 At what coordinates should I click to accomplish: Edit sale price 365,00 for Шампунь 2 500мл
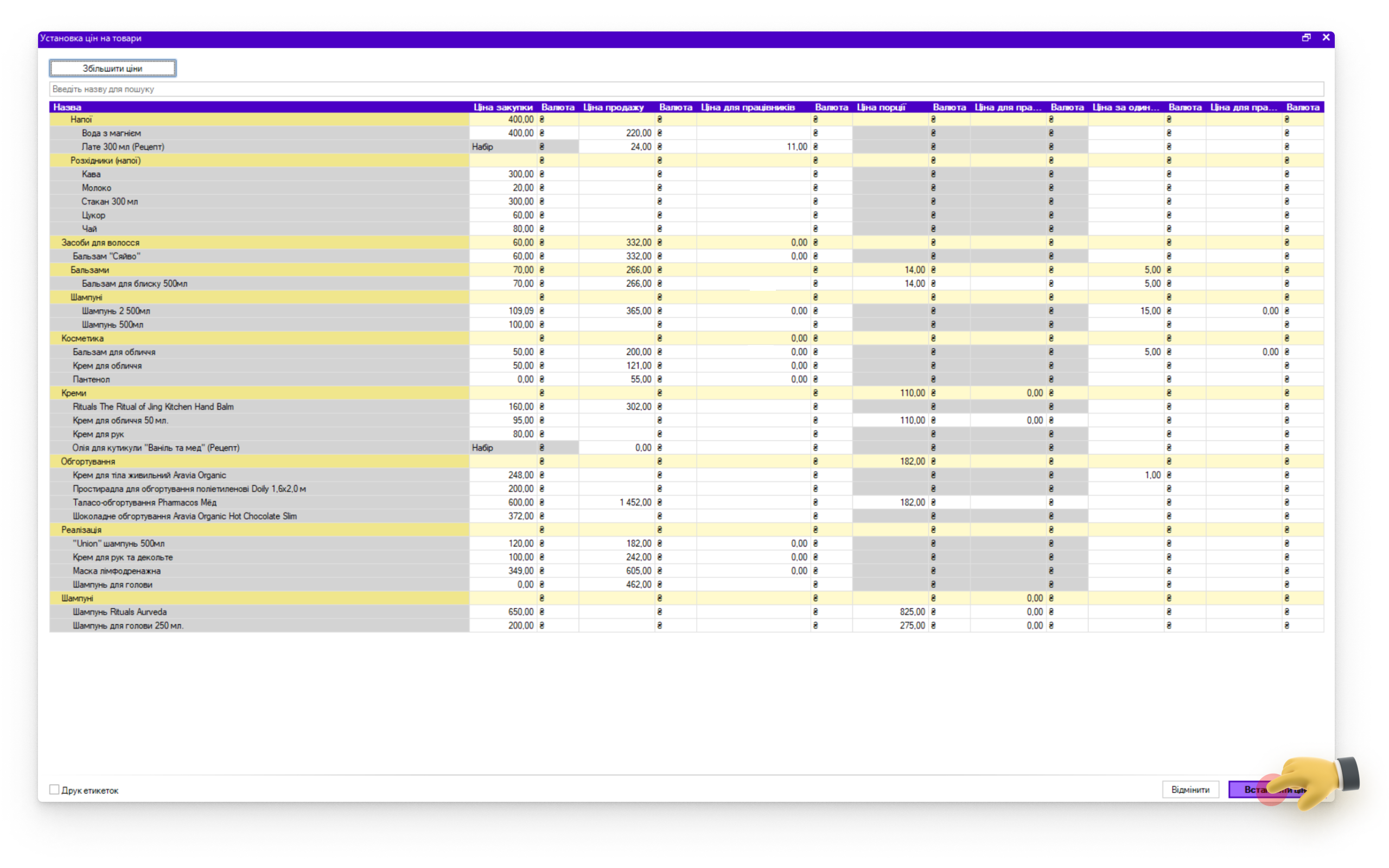tap(616, 310)
